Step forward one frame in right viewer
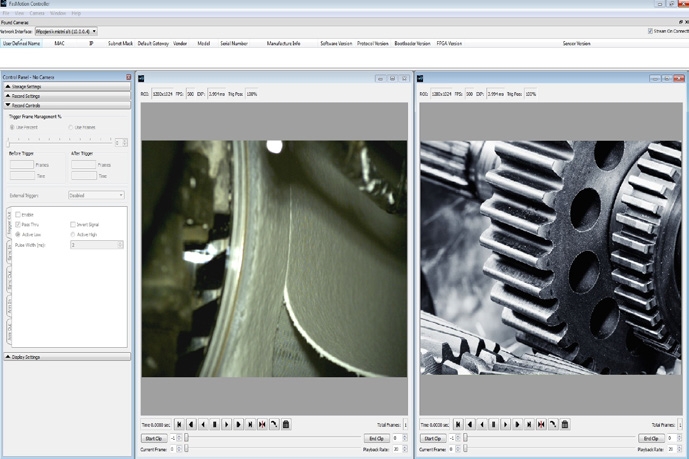This screenshot has height=459, width=689. pos(505,424)
